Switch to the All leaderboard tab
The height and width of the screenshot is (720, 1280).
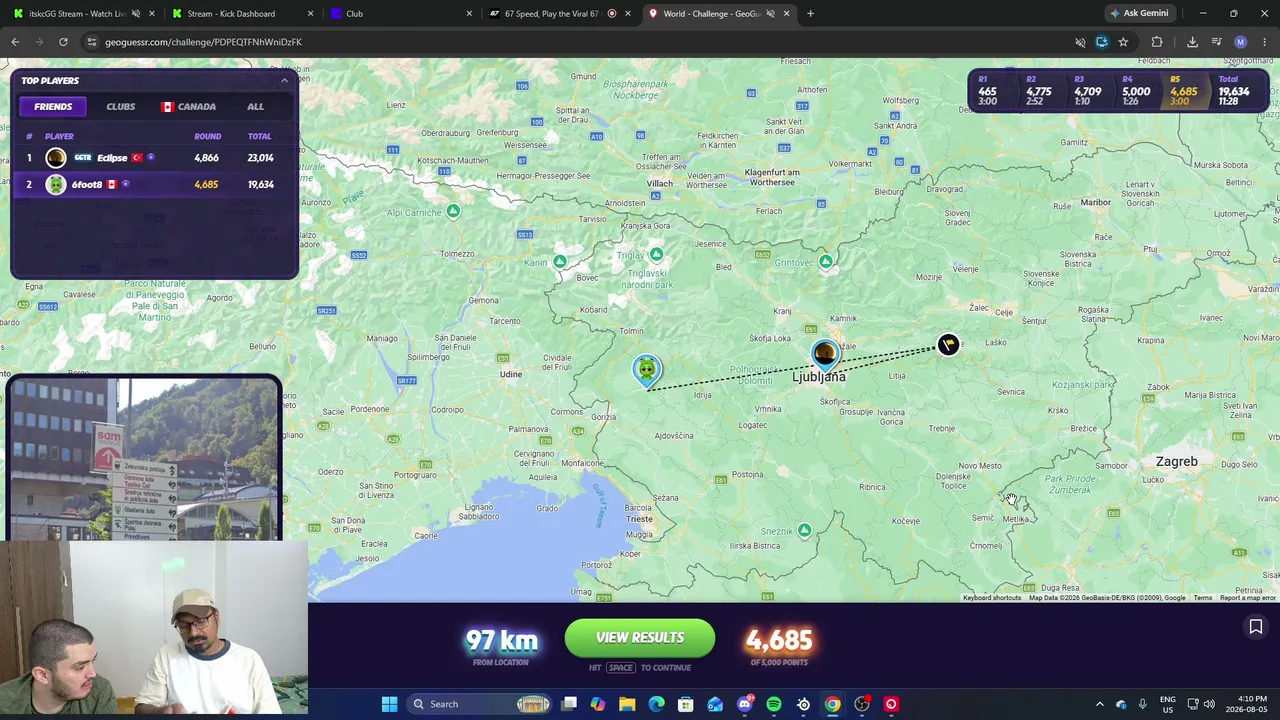coord(255,106)
